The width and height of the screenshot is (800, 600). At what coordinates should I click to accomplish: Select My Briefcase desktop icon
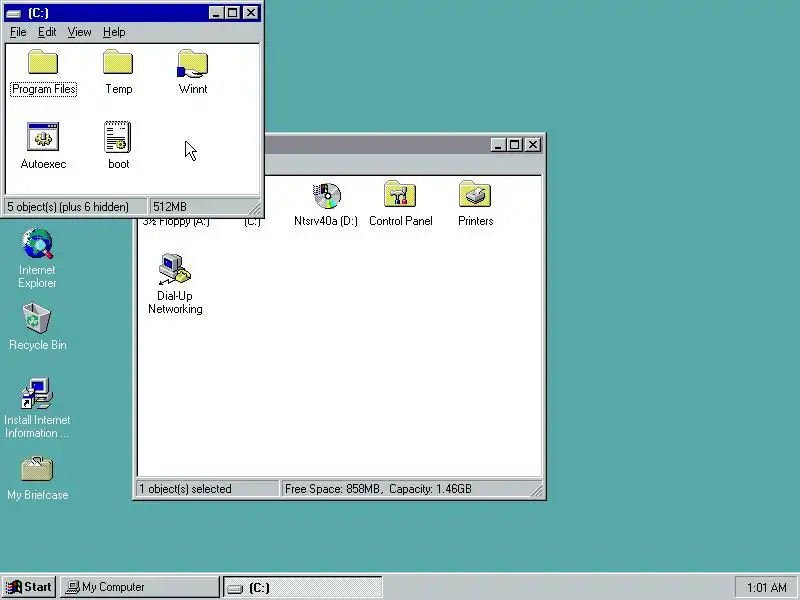(37, 479)
